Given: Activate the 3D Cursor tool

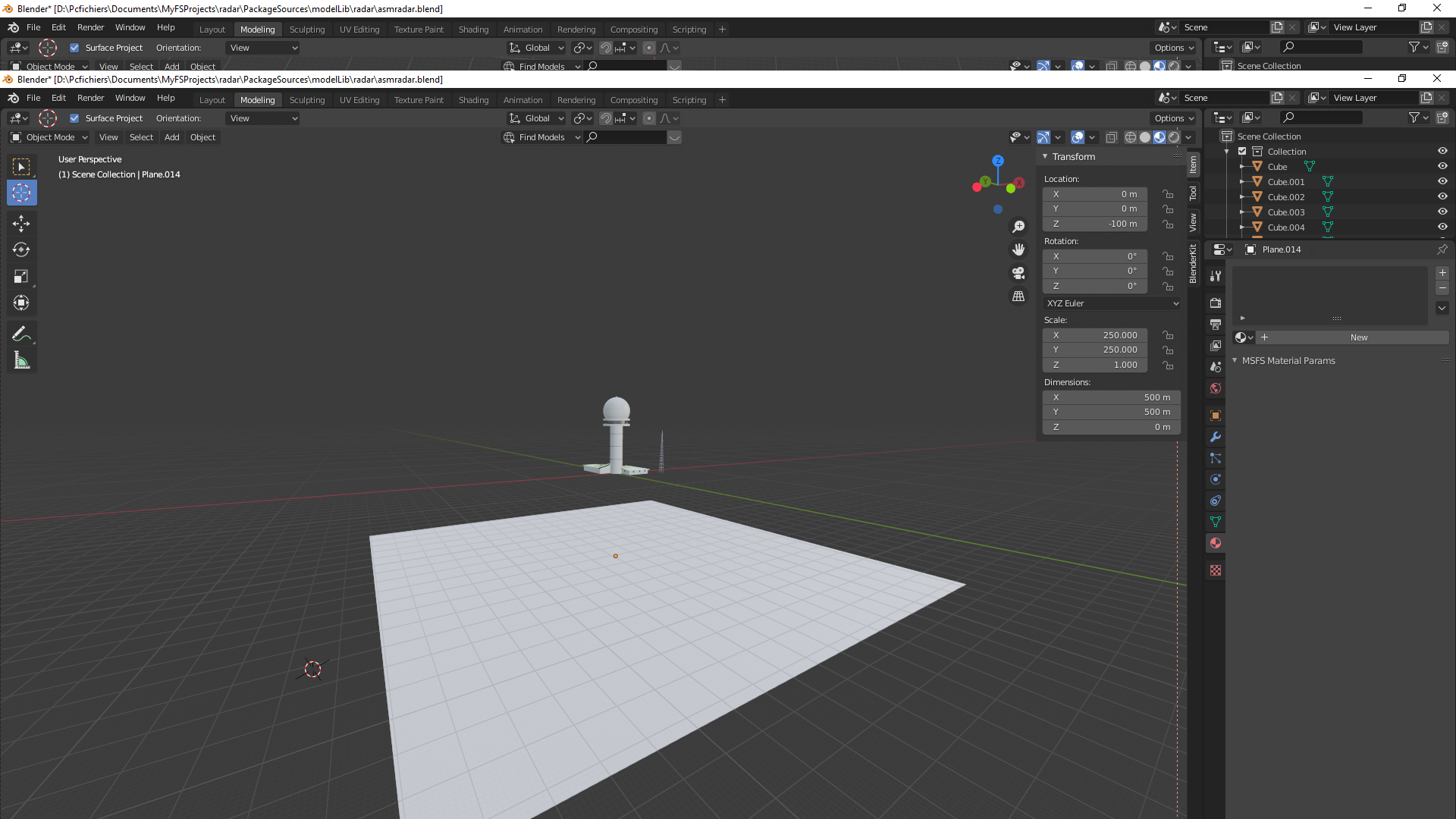Looking at the screenshot, I should (x=21, y=193).
